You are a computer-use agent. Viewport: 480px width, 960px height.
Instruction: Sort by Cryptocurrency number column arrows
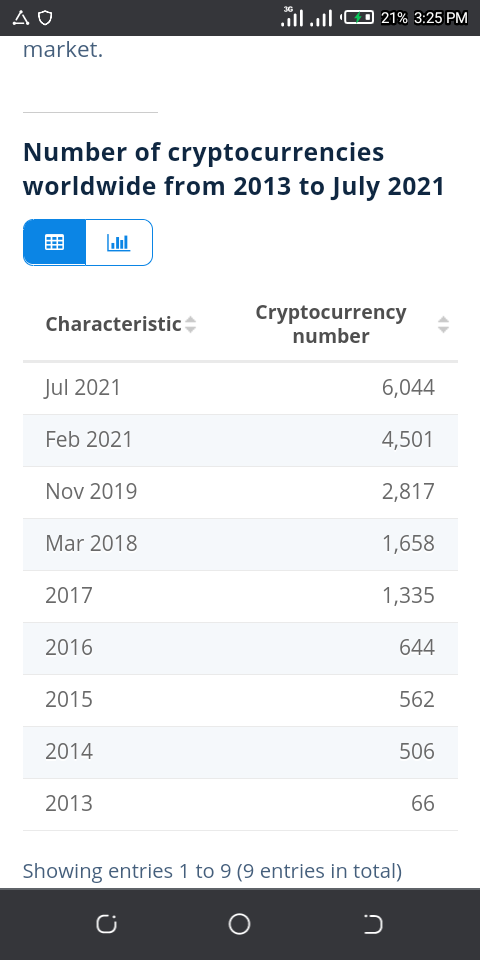(443, 324)
